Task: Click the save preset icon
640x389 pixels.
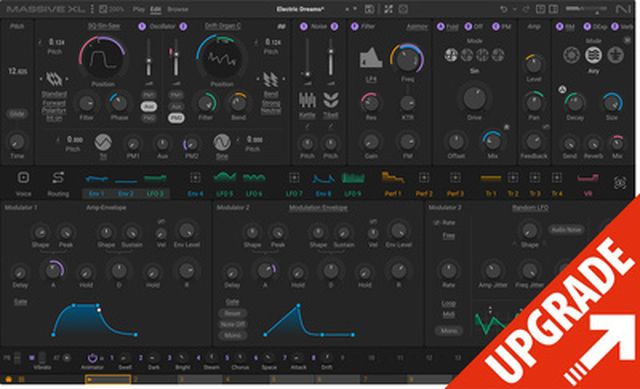Action: click(x=369, y=9)
